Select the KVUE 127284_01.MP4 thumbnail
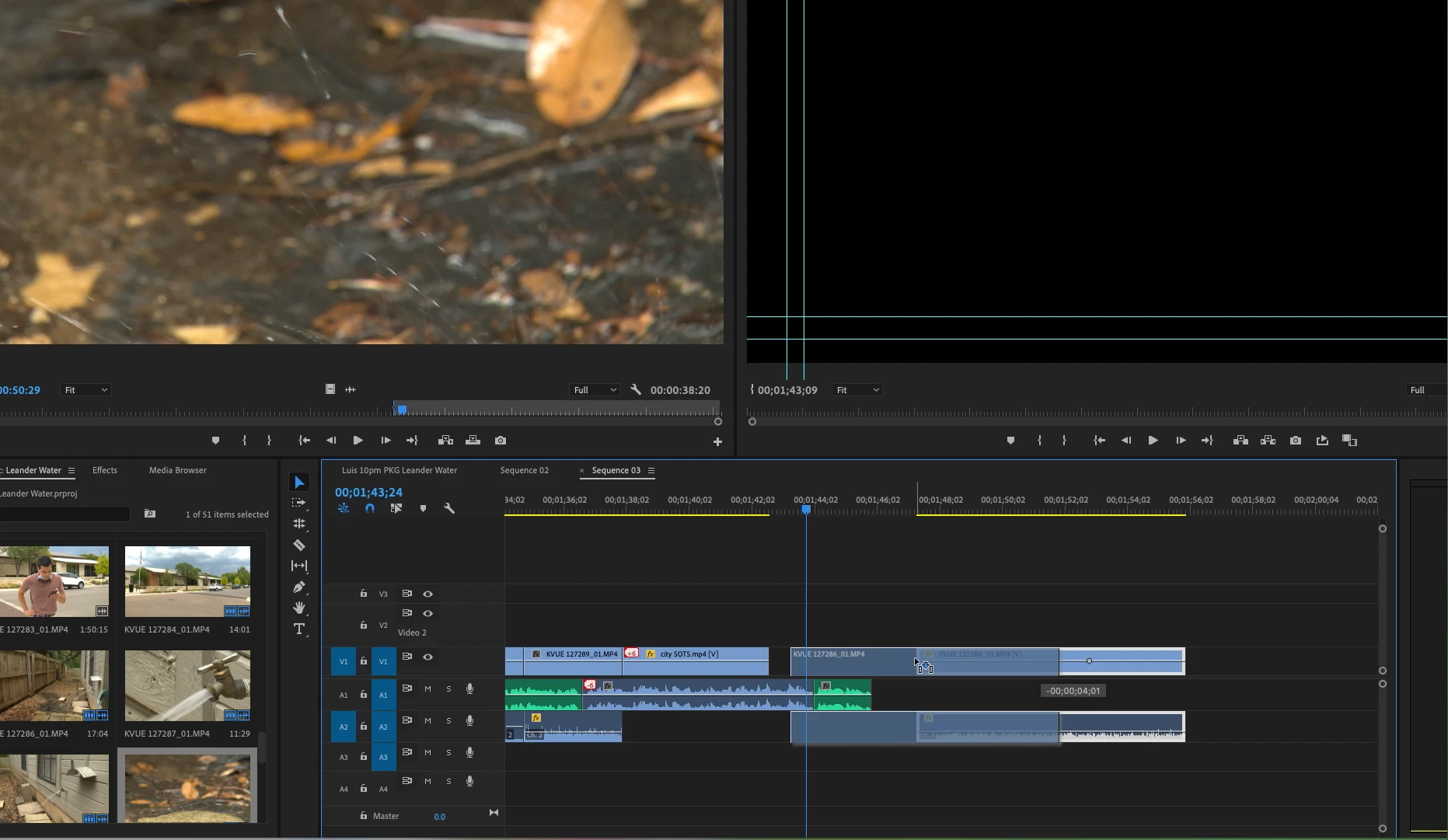Screen dimensions: 1448x840 point(187,581)
